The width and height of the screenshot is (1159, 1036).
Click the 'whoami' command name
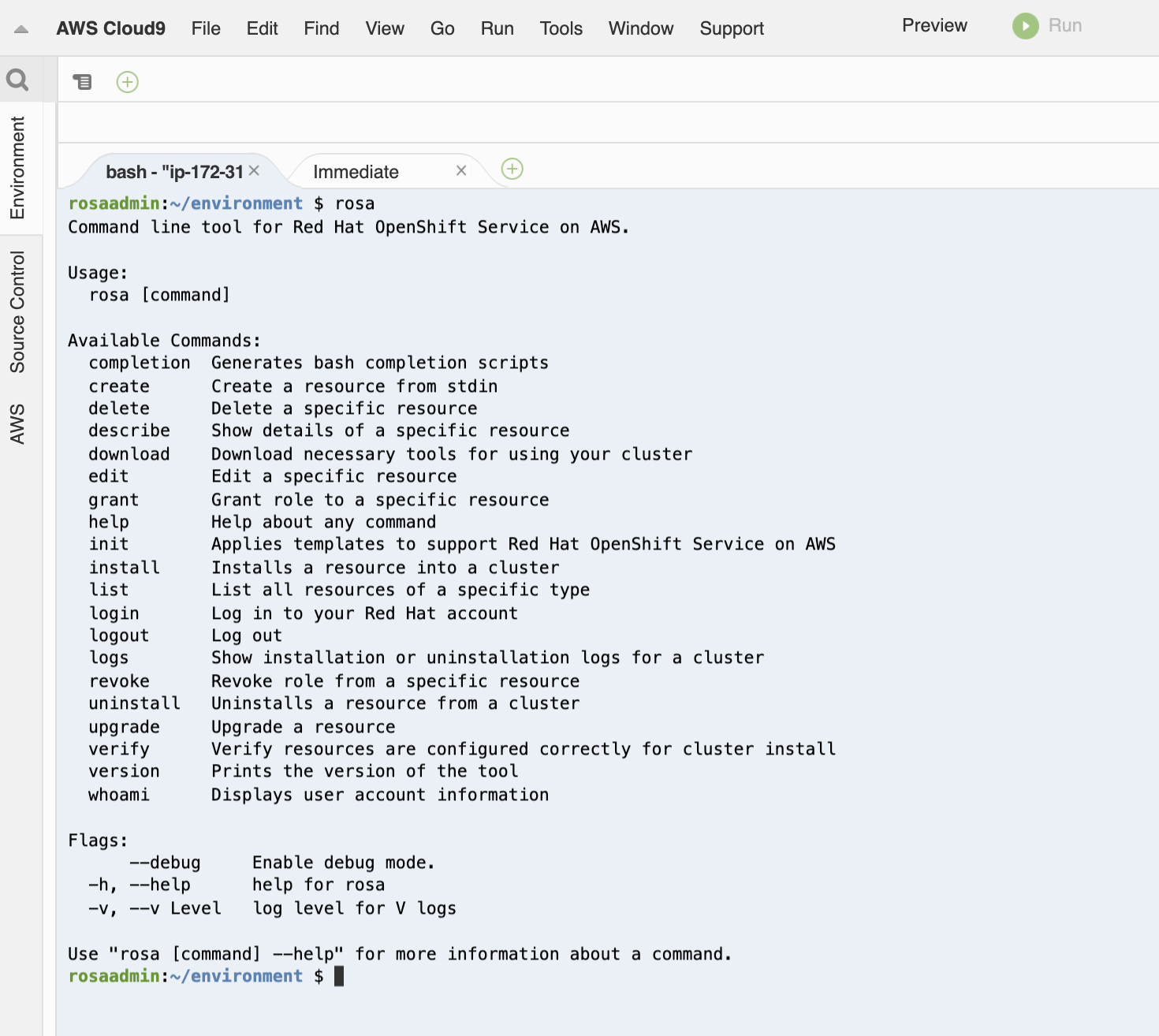(x=119, y=795)
